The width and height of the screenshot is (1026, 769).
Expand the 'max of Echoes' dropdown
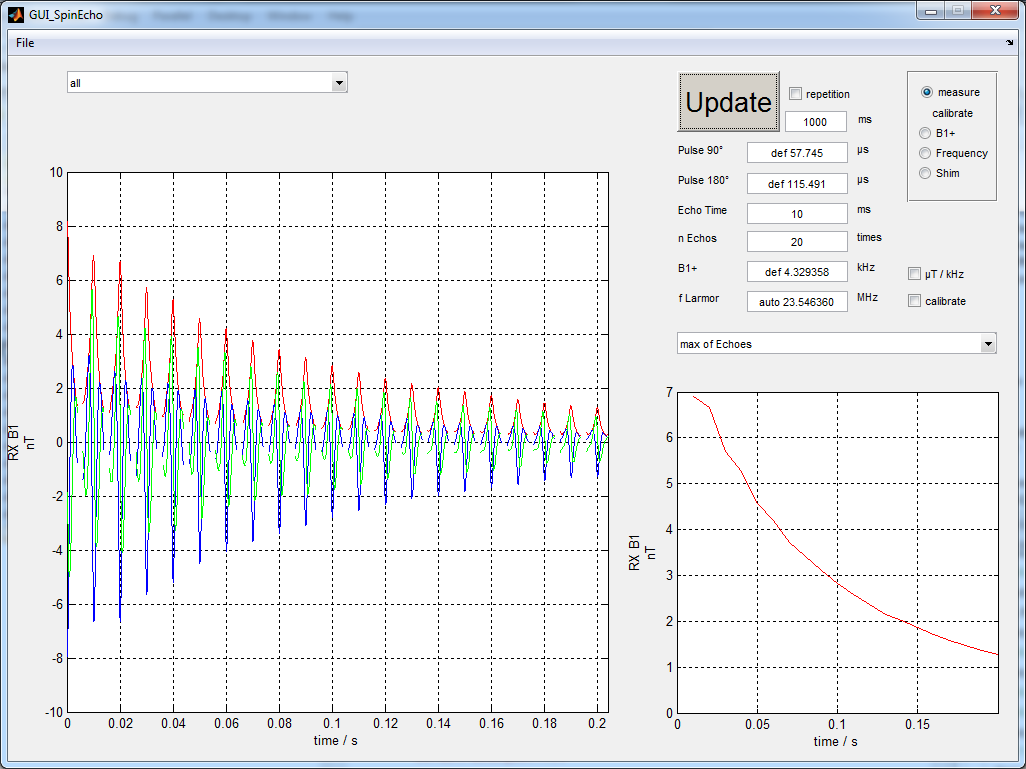[x=836, y=344]
